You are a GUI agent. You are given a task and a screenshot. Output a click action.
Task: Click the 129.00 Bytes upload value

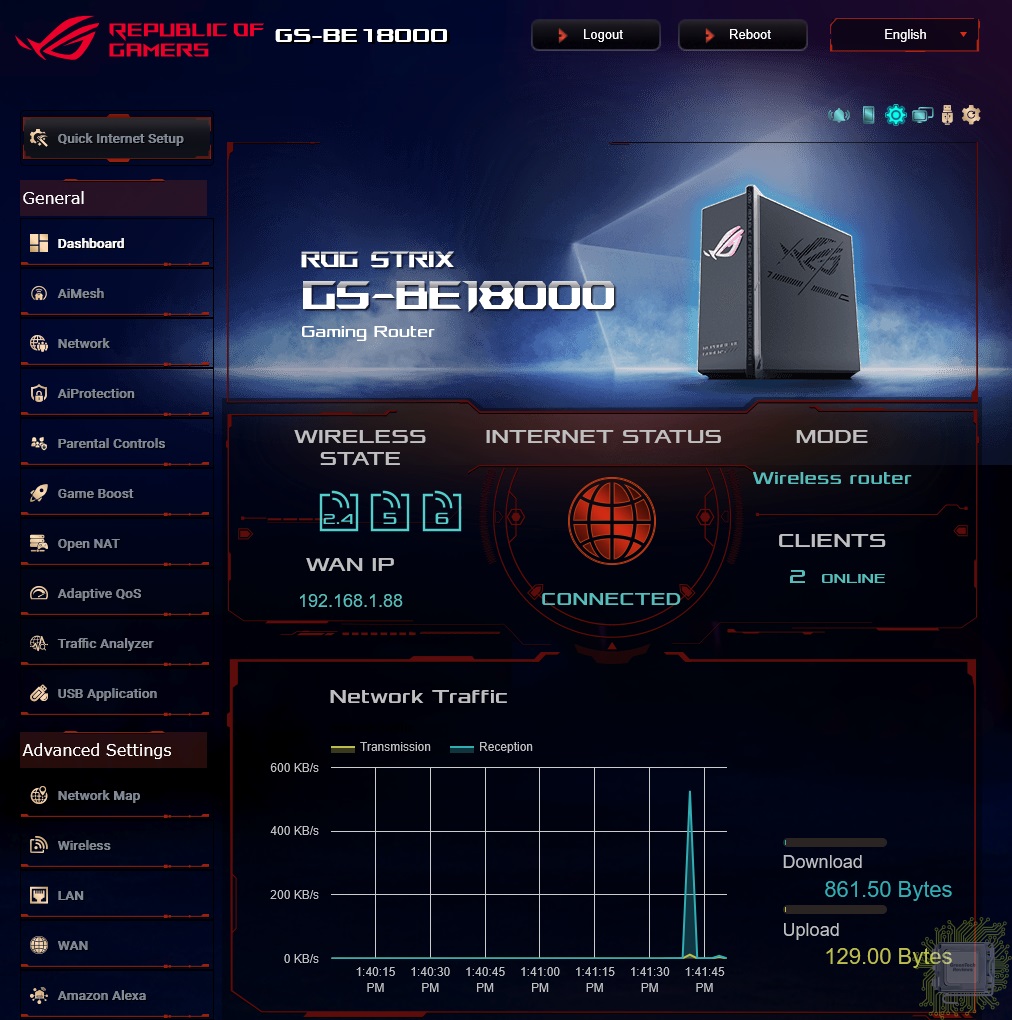tap(888, 956)
